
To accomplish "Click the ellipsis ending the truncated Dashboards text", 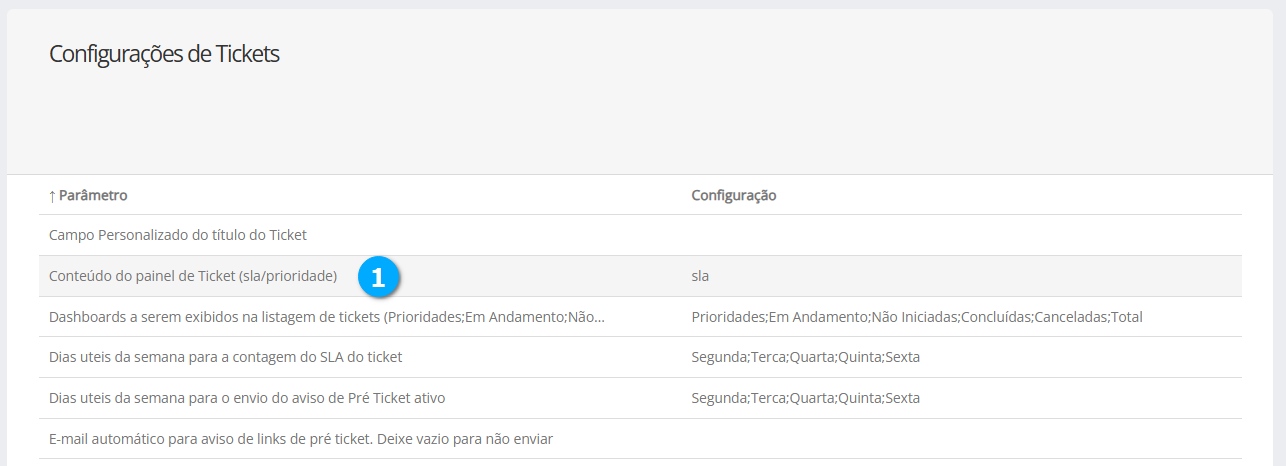I will point(600,318).
